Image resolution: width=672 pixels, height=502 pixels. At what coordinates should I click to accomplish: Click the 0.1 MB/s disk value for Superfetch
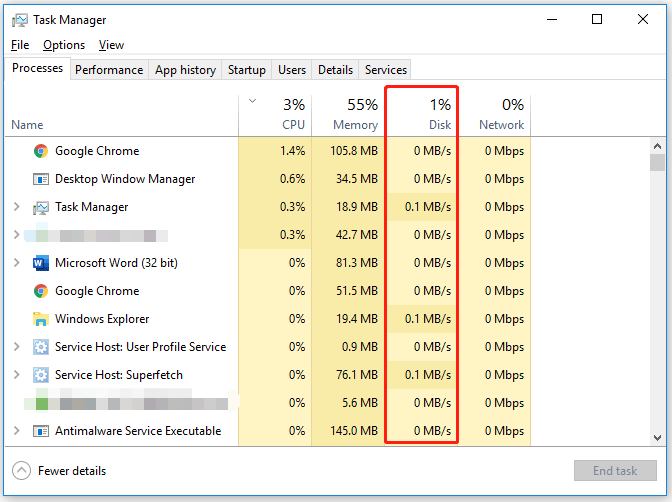428,375
